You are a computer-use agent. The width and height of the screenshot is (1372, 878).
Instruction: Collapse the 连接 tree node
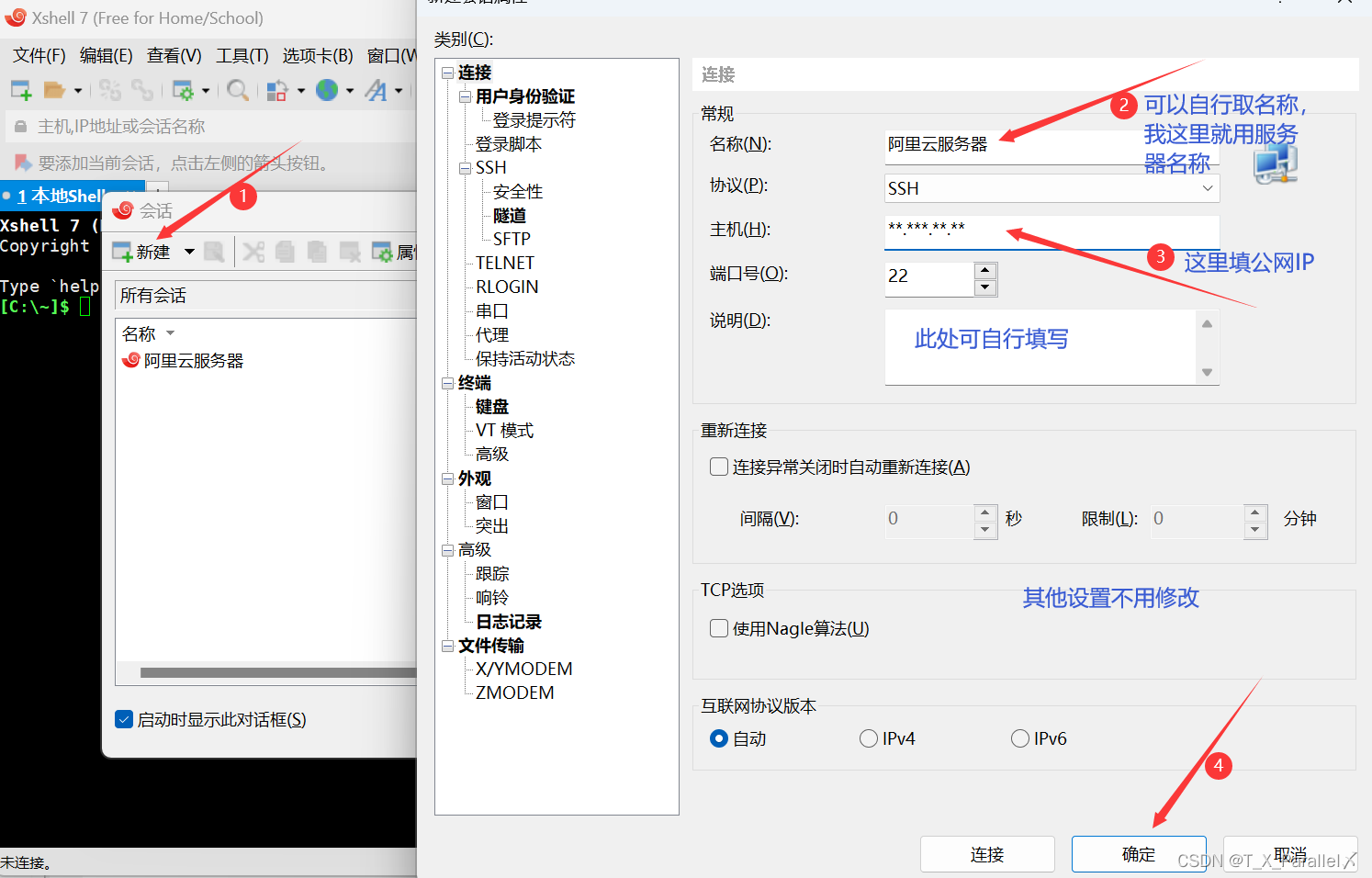point(447,73)
